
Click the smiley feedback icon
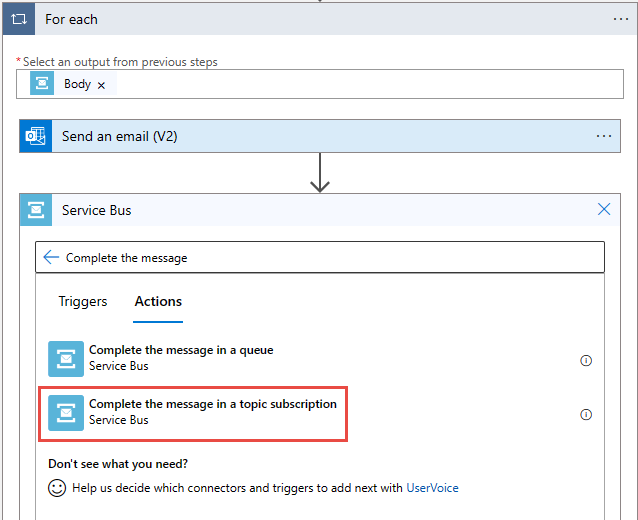pyautogui.click(x=57, y=488)
